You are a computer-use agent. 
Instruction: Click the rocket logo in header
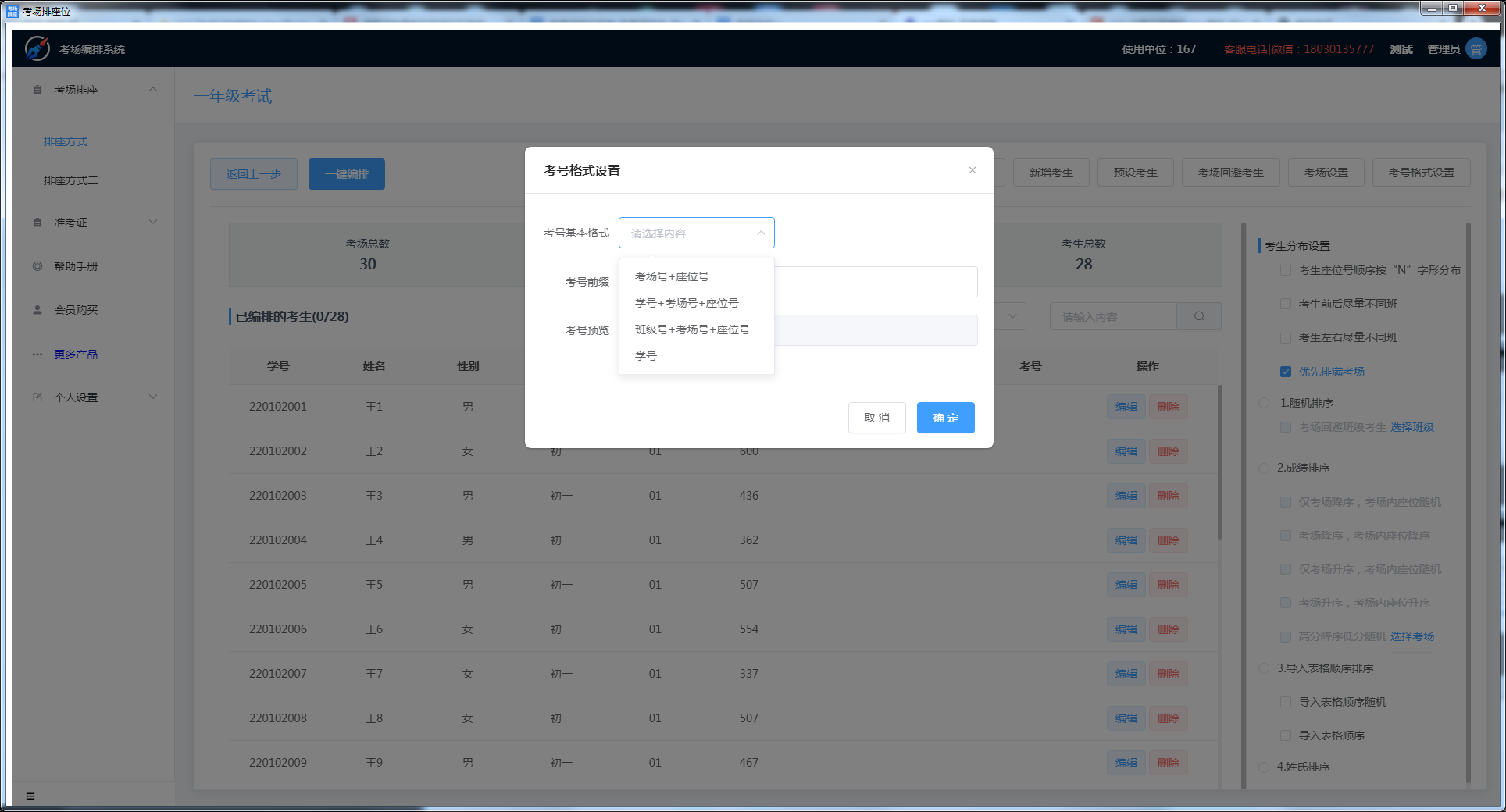[37, 48]
